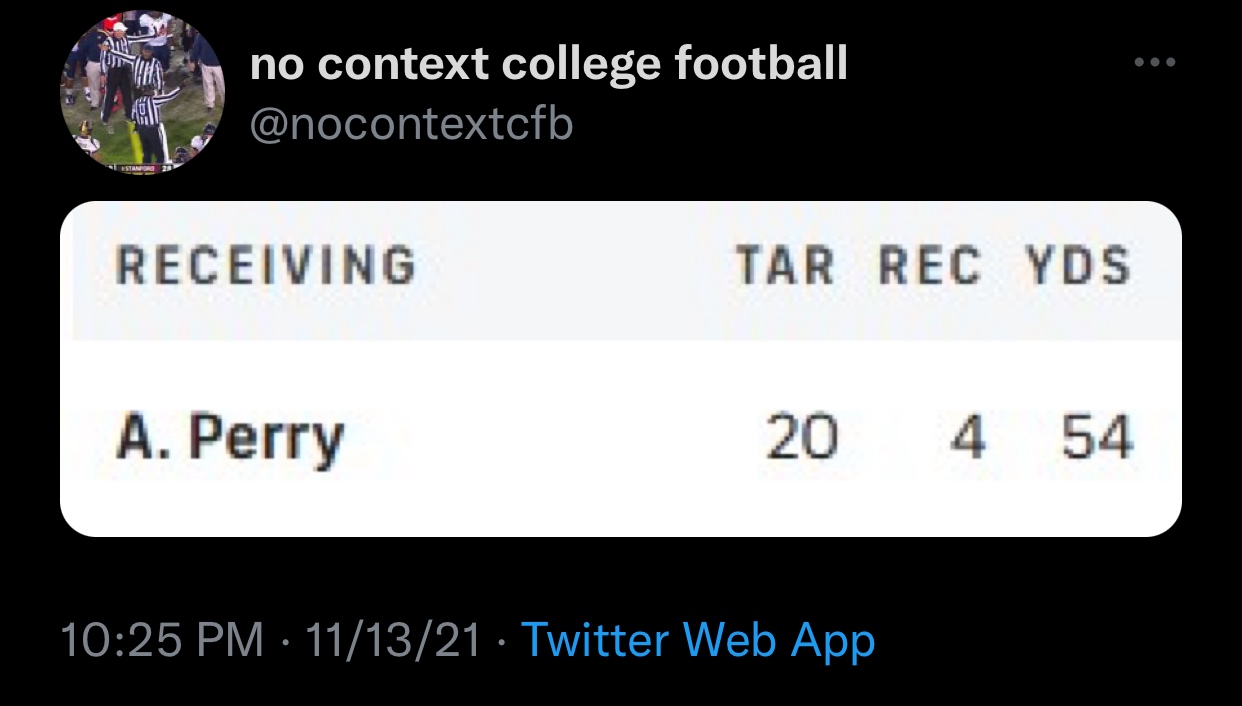Select the 54 yards value

(1097, 439)
